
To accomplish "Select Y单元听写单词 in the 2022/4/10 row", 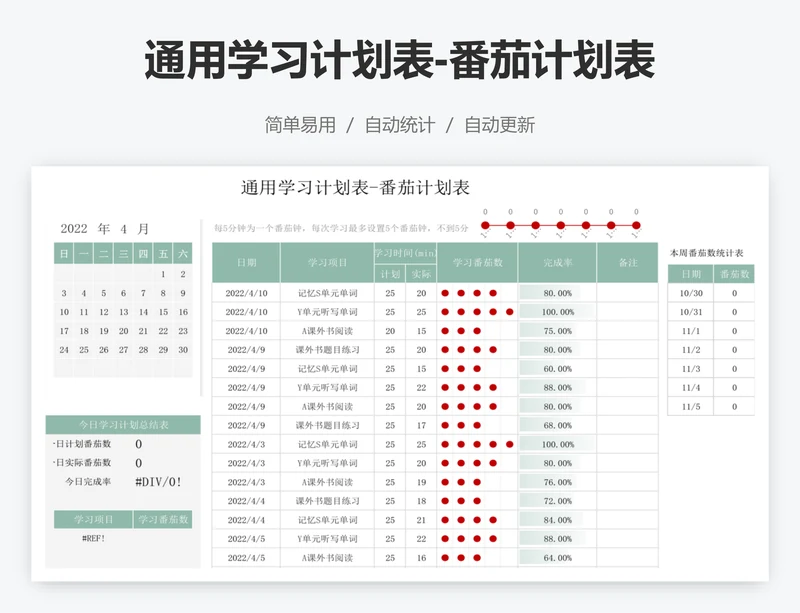I will [x=328, y=312].
